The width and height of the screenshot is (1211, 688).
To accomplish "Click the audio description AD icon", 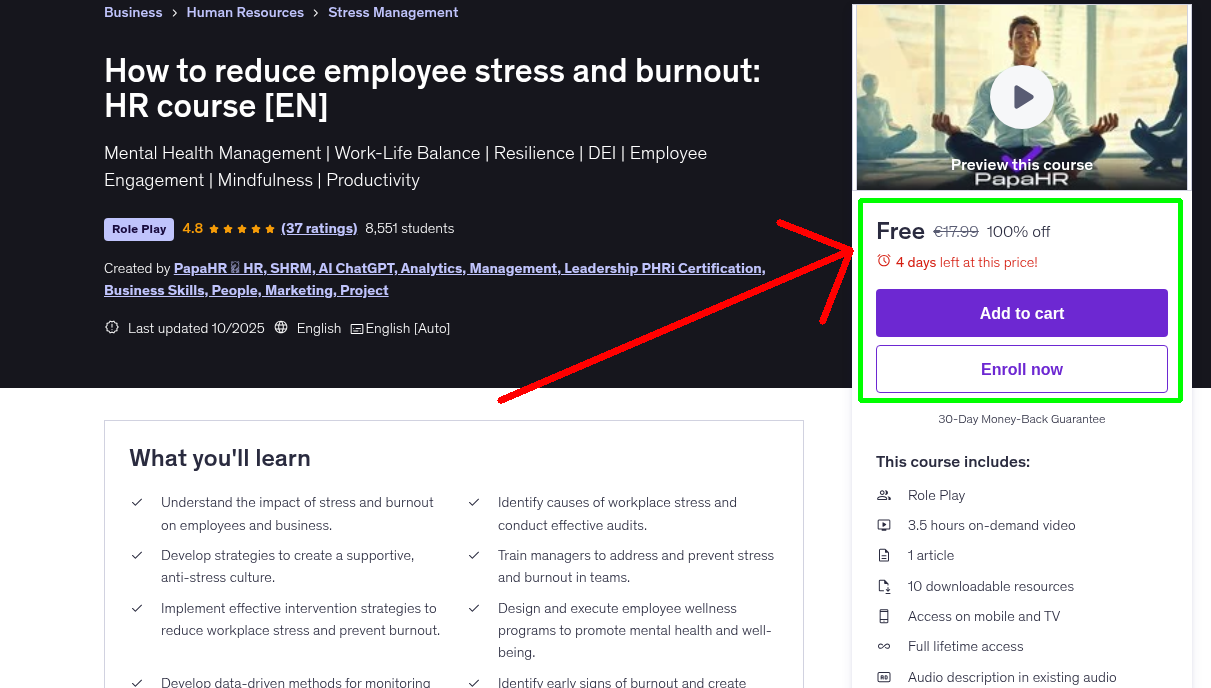I will tap(884, 677).
